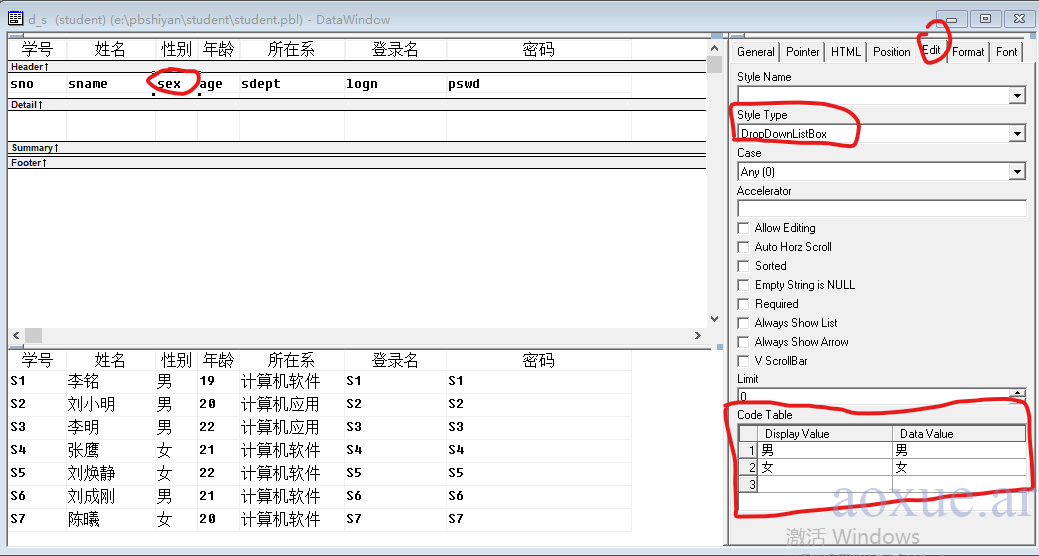Screen dimensions: 1039x556
Task: Select code table row 3 header
Action: [749, 484]
